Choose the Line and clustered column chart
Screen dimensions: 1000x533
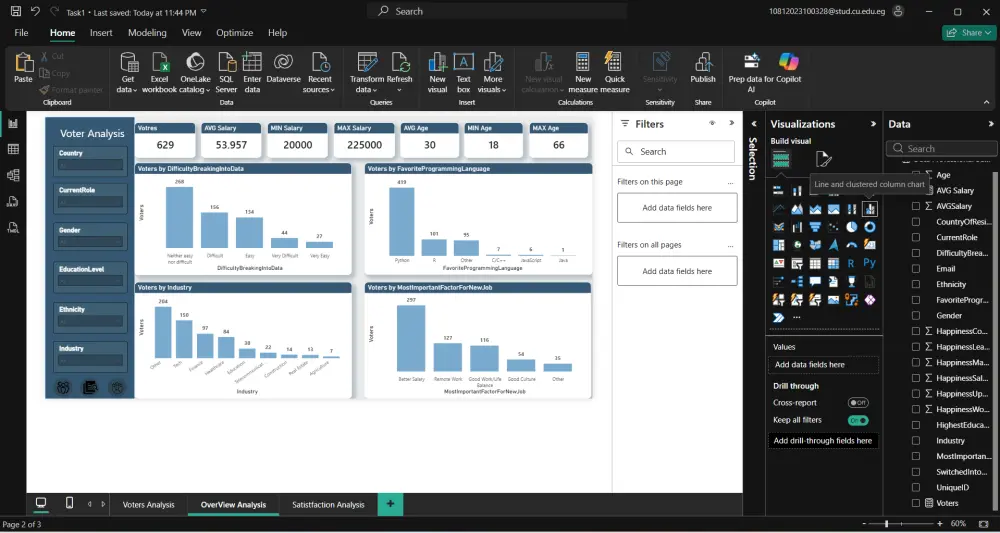click(869, 208)
